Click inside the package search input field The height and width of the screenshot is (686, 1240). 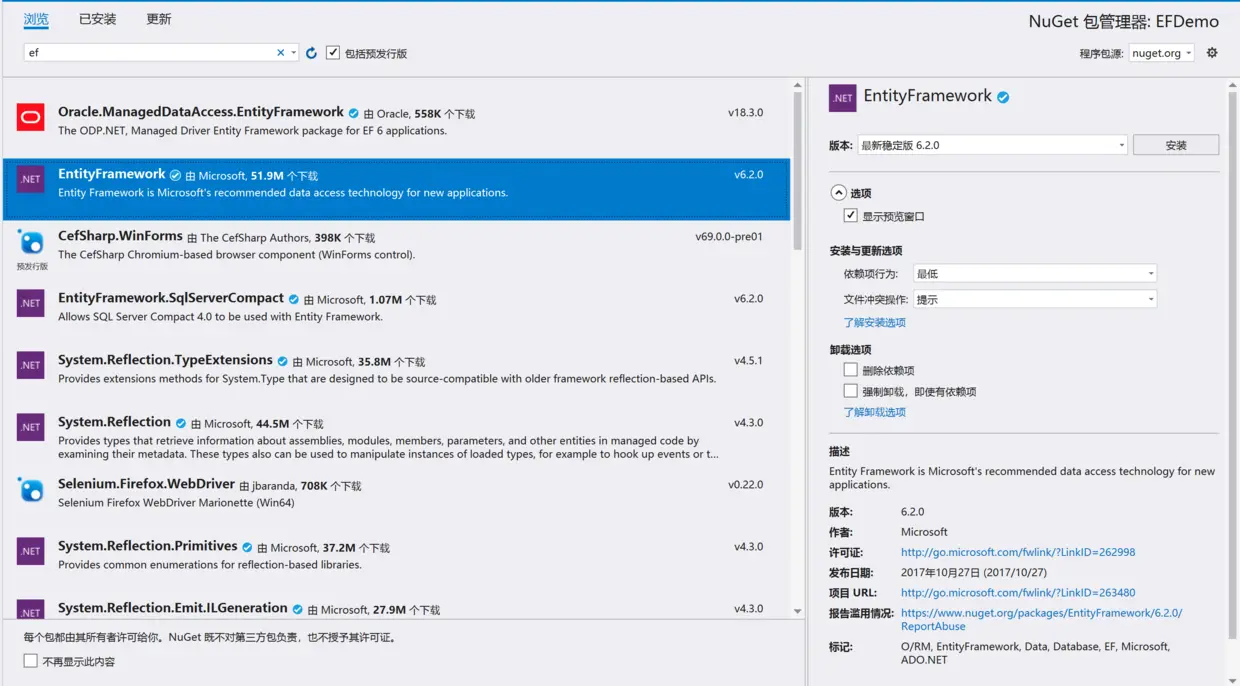150,50
